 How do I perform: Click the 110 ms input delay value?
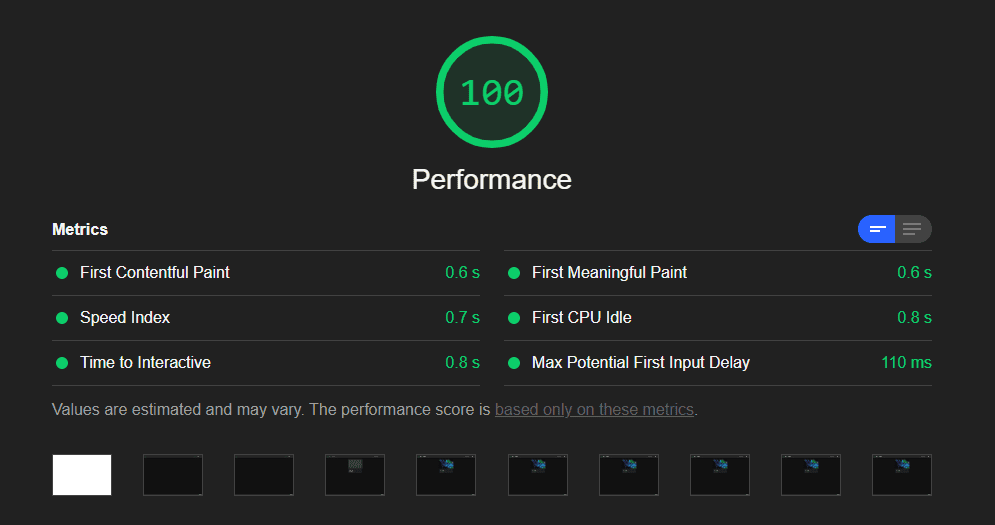click(x=906, y=363)
